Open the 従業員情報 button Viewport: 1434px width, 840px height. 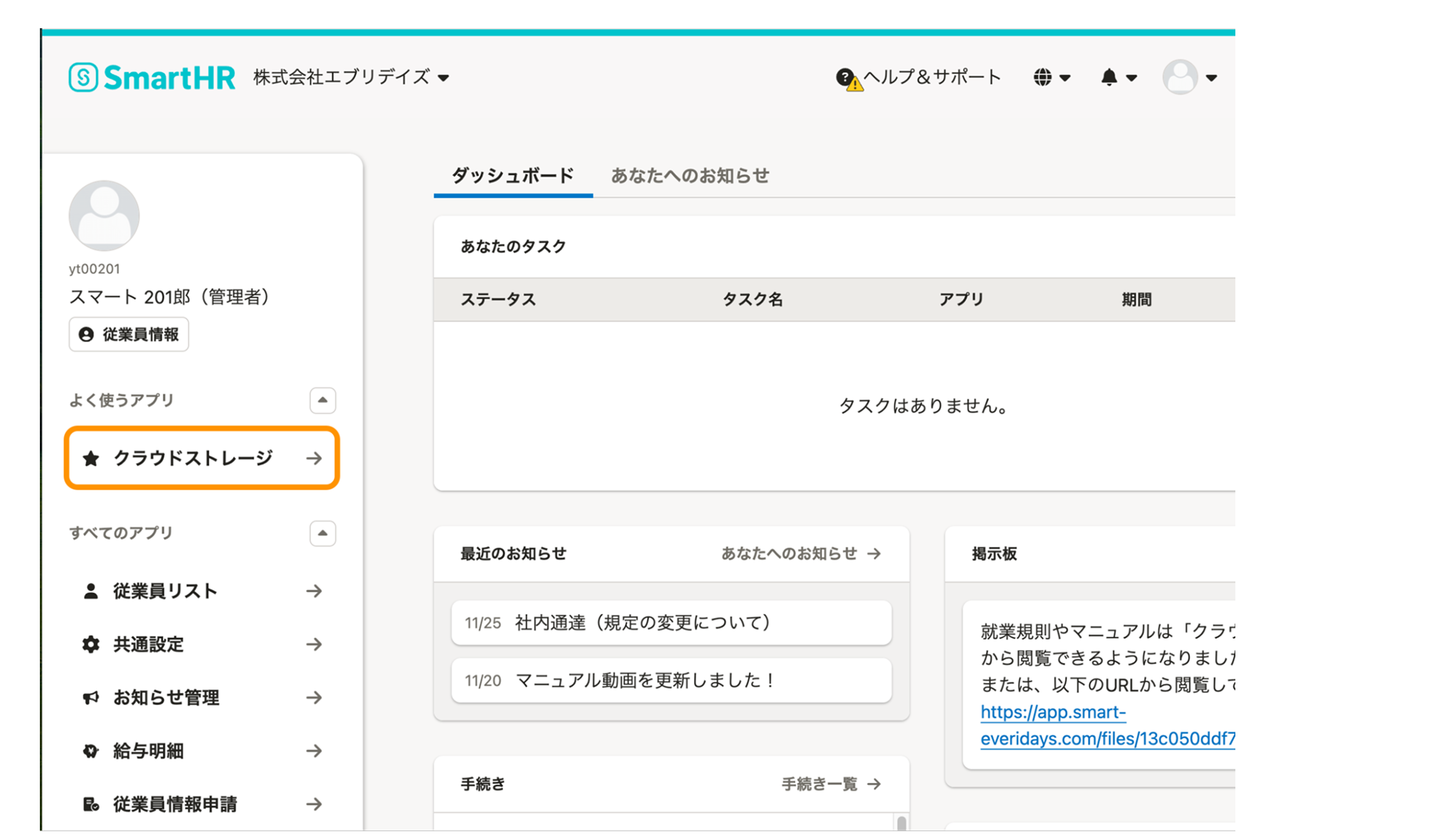pos(129,334)
